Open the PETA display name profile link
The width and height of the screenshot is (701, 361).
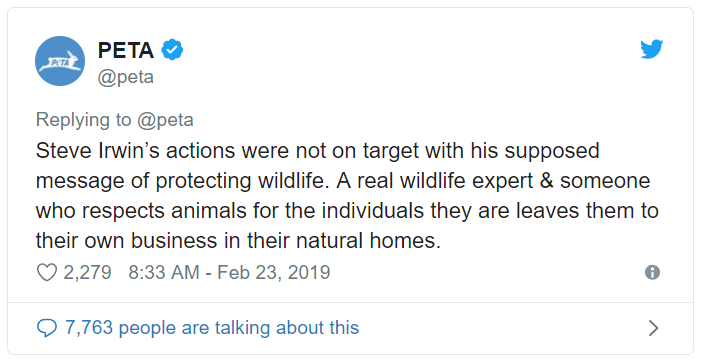pyautogui.click(x=126, y=50)
